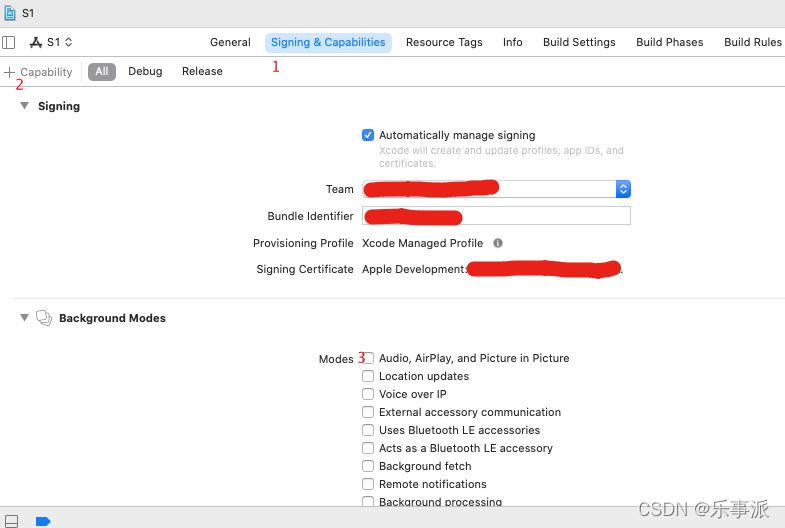Check Background processing mode
The height and width of the screenshot is (528, 785).
(368, 501)
